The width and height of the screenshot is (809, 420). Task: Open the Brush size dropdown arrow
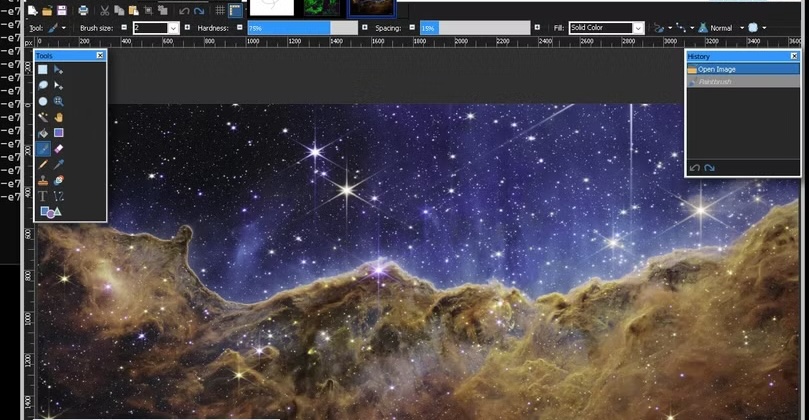click(173, 28)
